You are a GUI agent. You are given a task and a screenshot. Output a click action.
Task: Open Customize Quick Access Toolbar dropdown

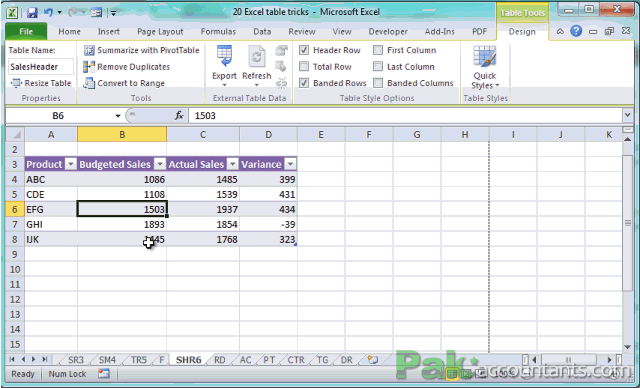tap(113, 13)
